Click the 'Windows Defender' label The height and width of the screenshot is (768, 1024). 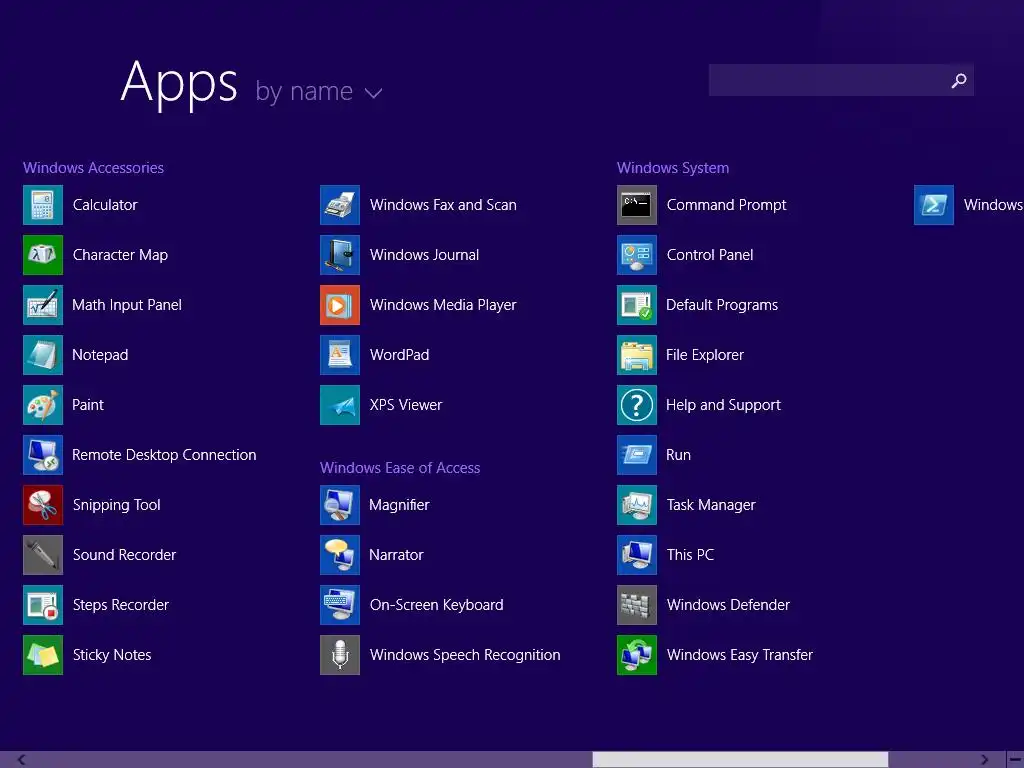(728, 605)
